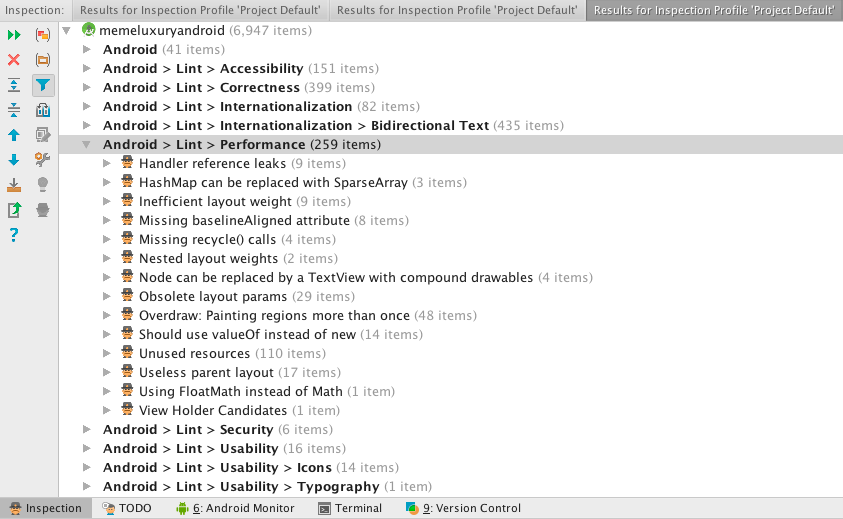Click the Android icon next to memeluxuryandroid
Image resolution: width=843 pixels, height=519 pixels.
[89, 30]
